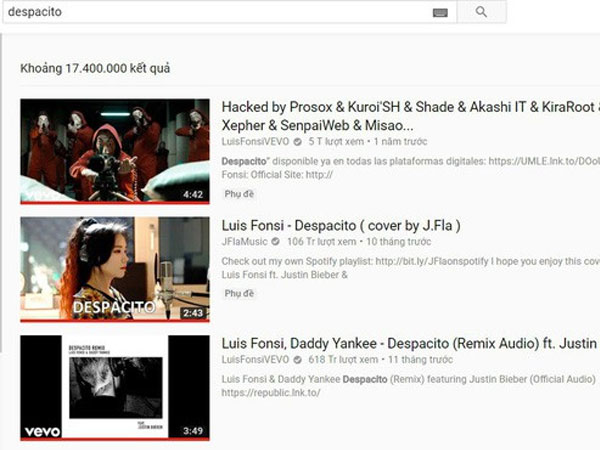Click the '11 tháng trước' upload date
Image resolution: width=600 pixels, height=450 pixels.
(x=420, y=360)
